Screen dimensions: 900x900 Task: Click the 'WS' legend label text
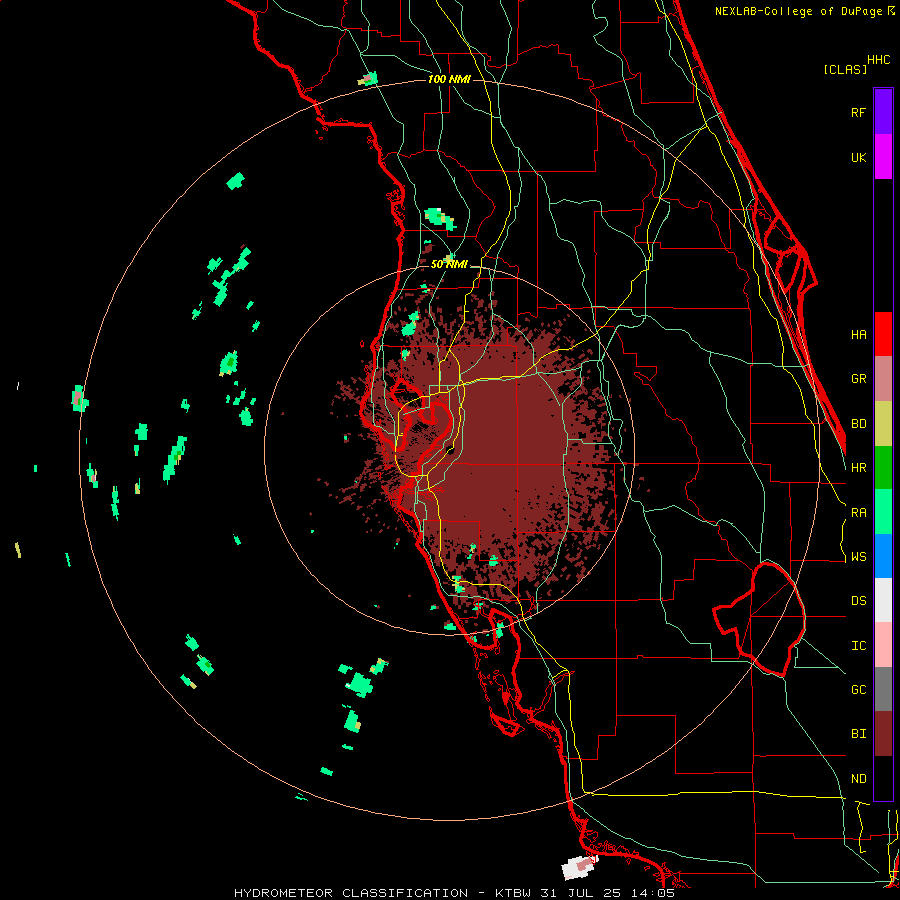[858, 557]
